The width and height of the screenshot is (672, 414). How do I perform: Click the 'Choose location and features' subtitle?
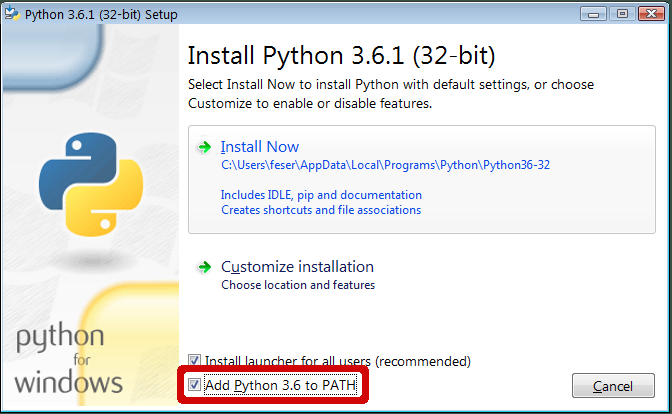pyautogui.click(x=298, y=285)
